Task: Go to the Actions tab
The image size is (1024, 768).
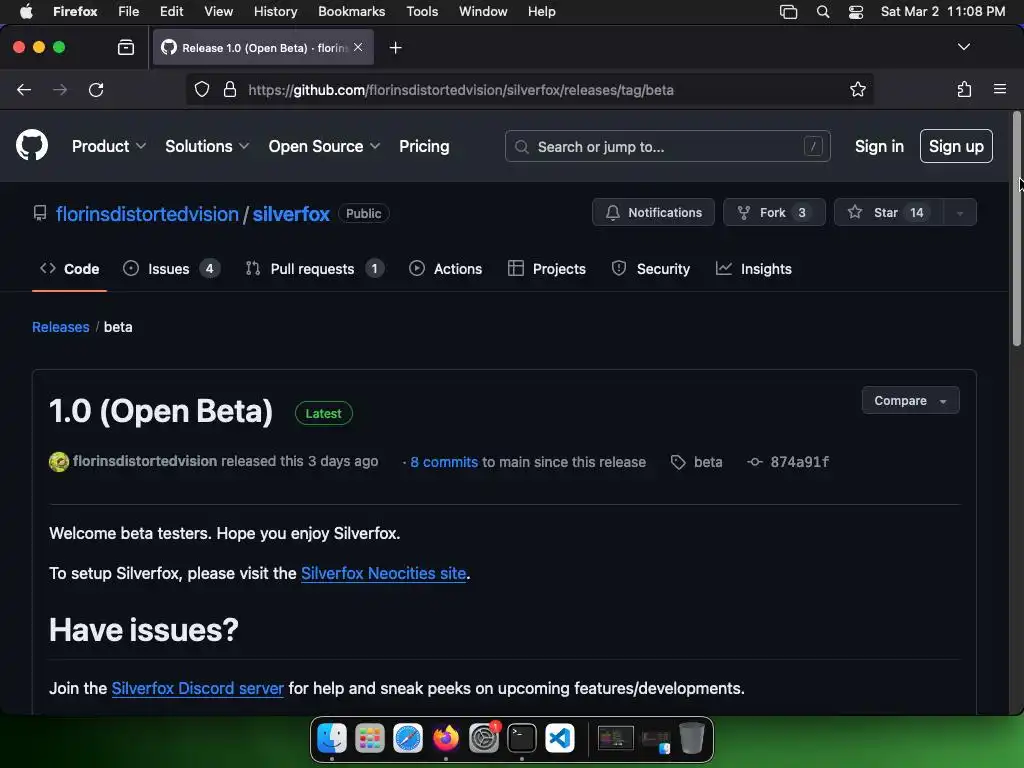Action: click(445, 269)
